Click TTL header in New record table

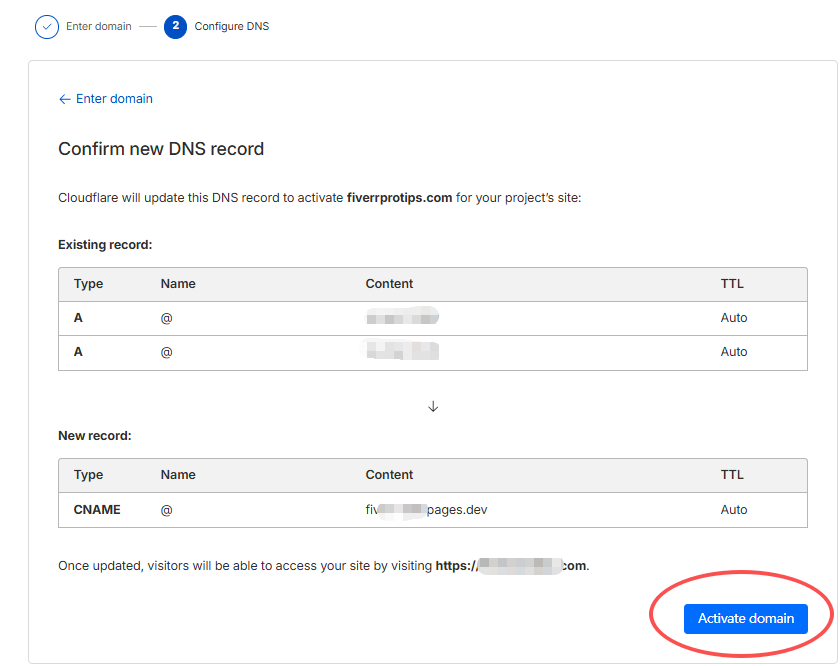coord(732,475)
